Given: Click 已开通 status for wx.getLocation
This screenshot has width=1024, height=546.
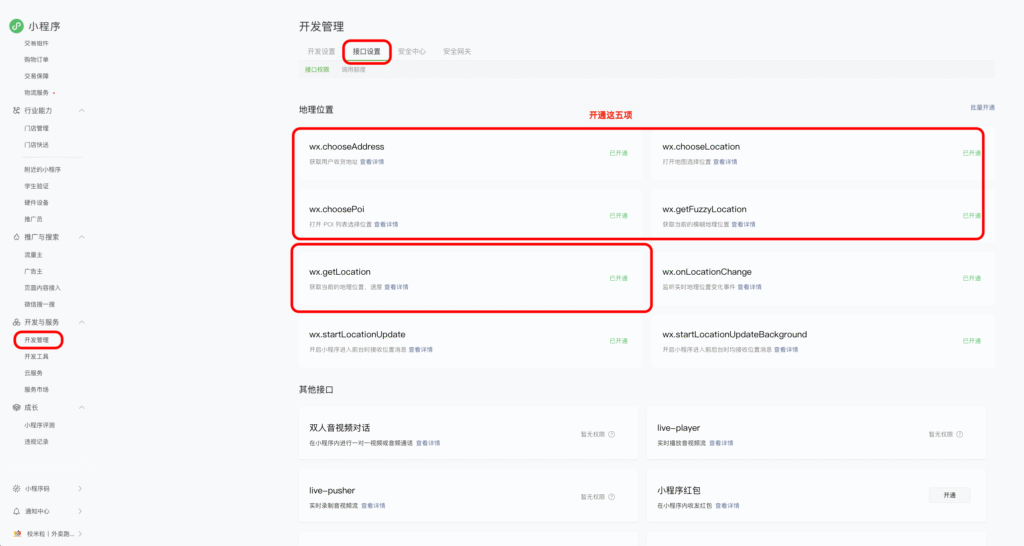Looking at the screenshot, I should 618,279.
